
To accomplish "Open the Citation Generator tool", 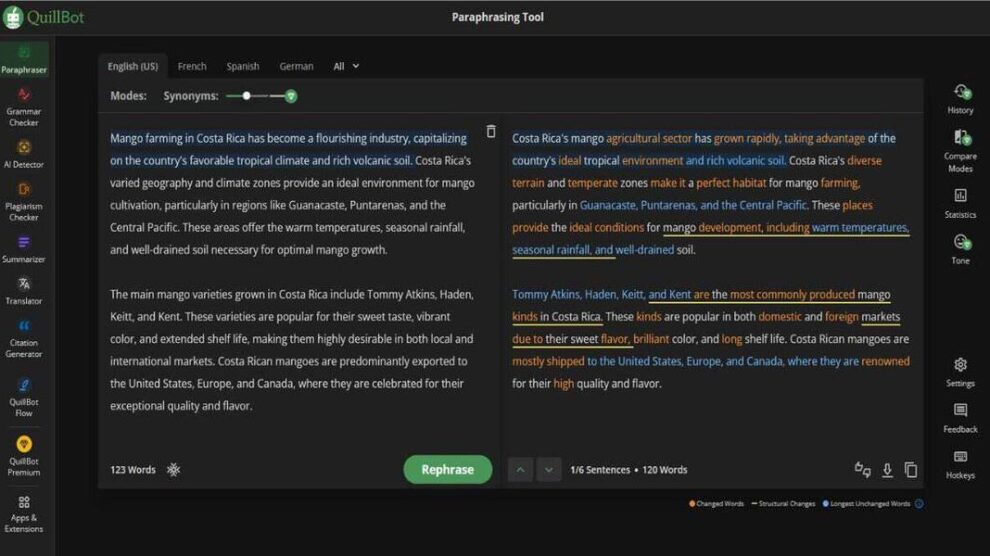I will (x=24, y=338).
